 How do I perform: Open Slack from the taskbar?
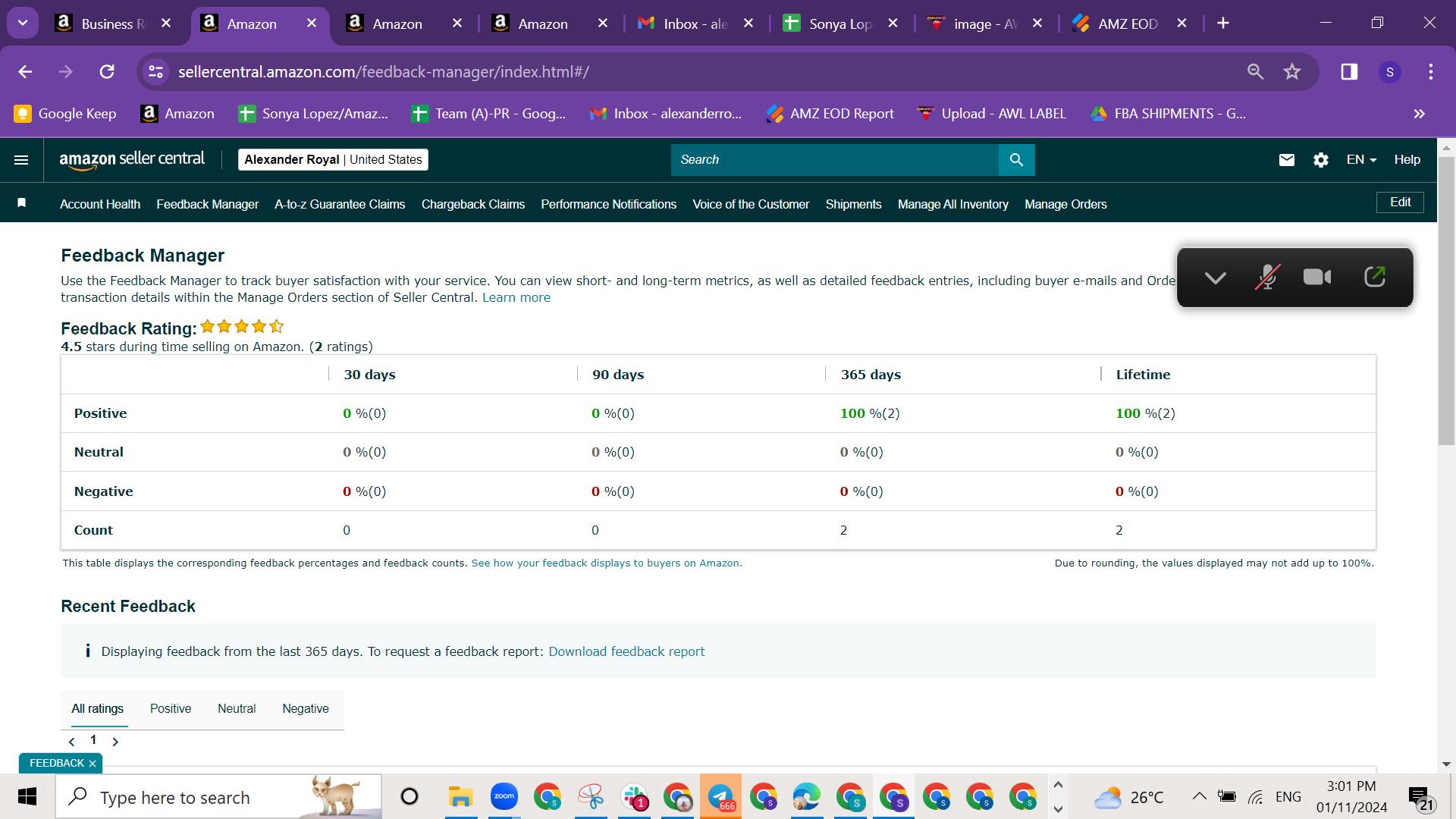click(x=635, y=797)
